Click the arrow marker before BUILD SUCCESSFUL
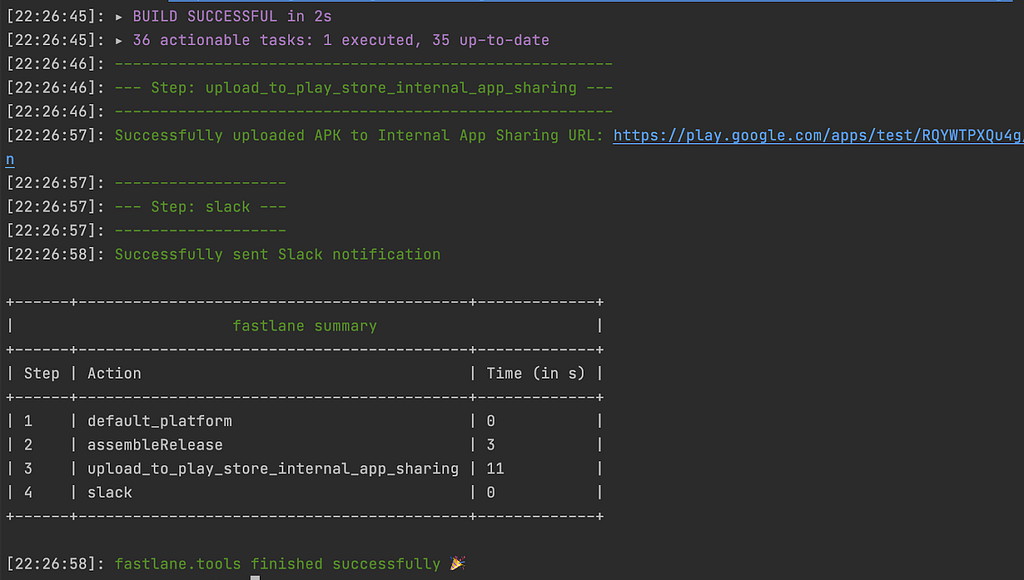The height and width of the screenshot is (580, 1024). (119, 17)
